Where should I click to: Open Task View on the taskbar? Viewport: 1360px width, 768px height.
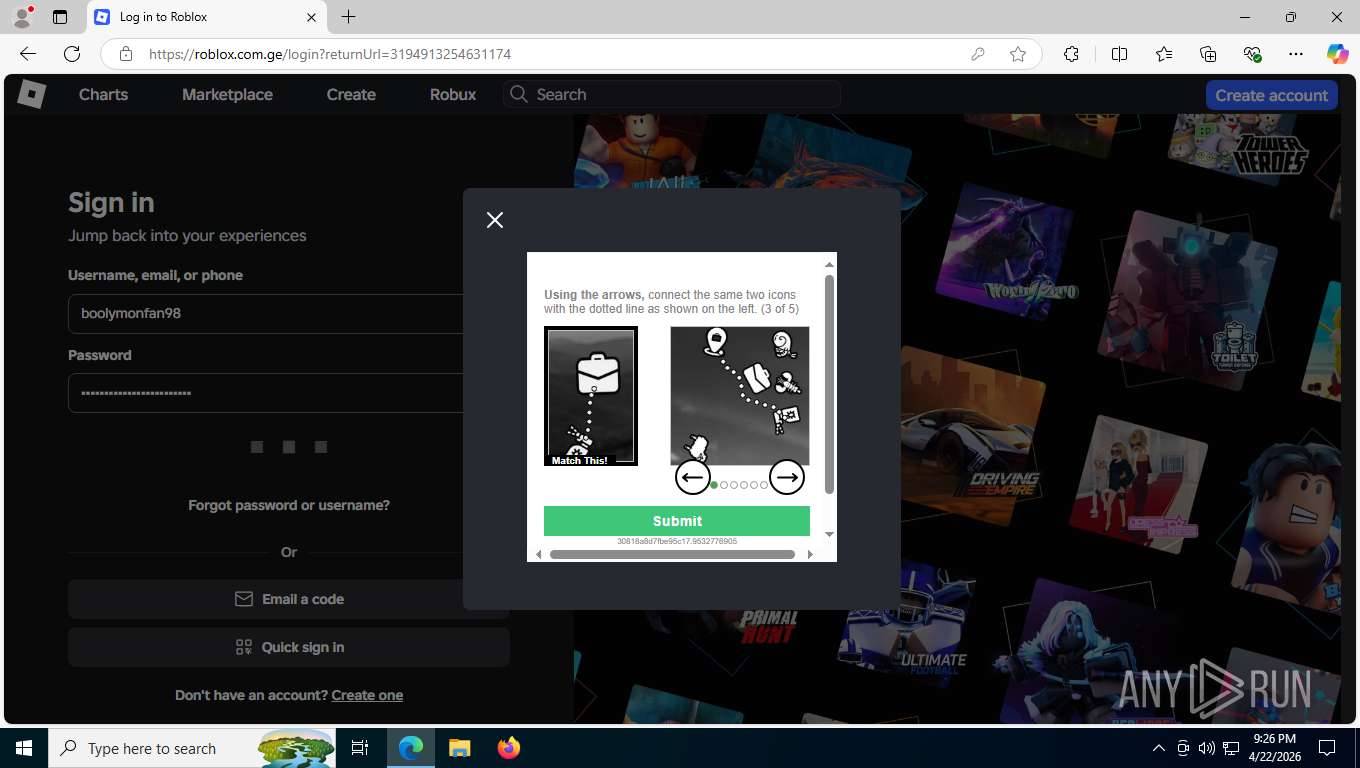pos(360,748)
